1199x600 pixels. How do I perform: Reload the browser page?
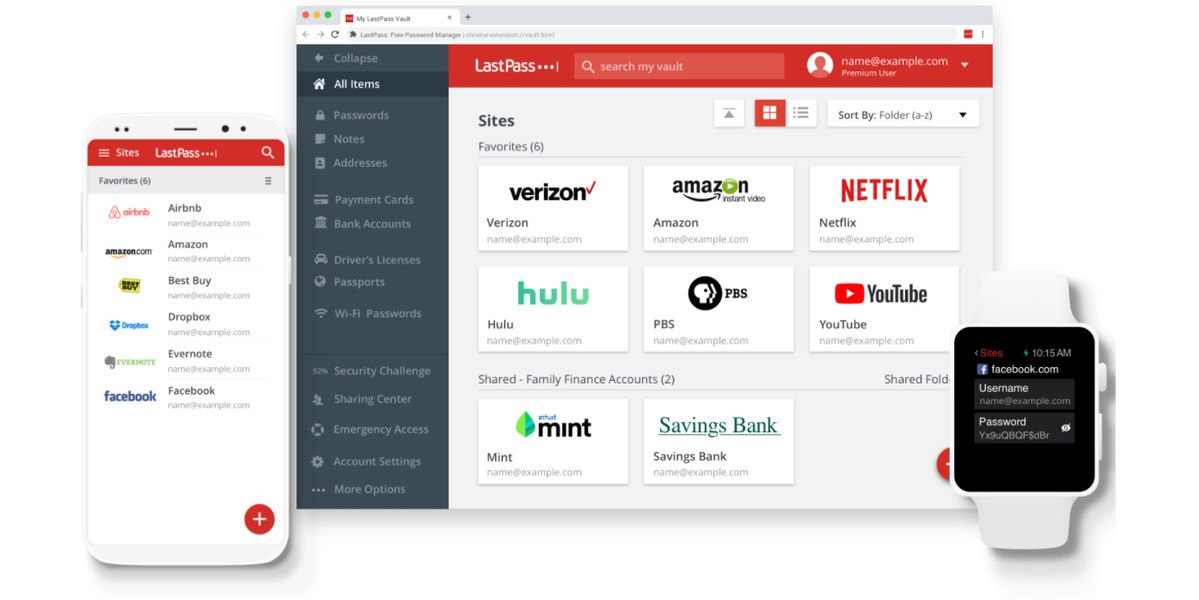(x=334, y=34)
